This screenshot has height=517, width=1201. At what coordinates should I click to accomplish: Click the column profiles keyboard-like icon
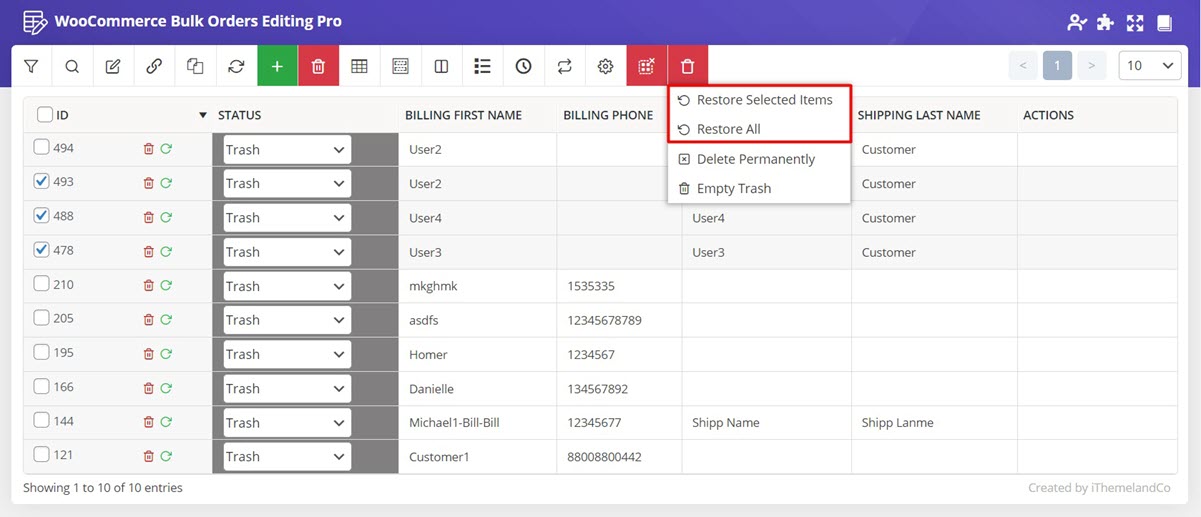[400, 66]
